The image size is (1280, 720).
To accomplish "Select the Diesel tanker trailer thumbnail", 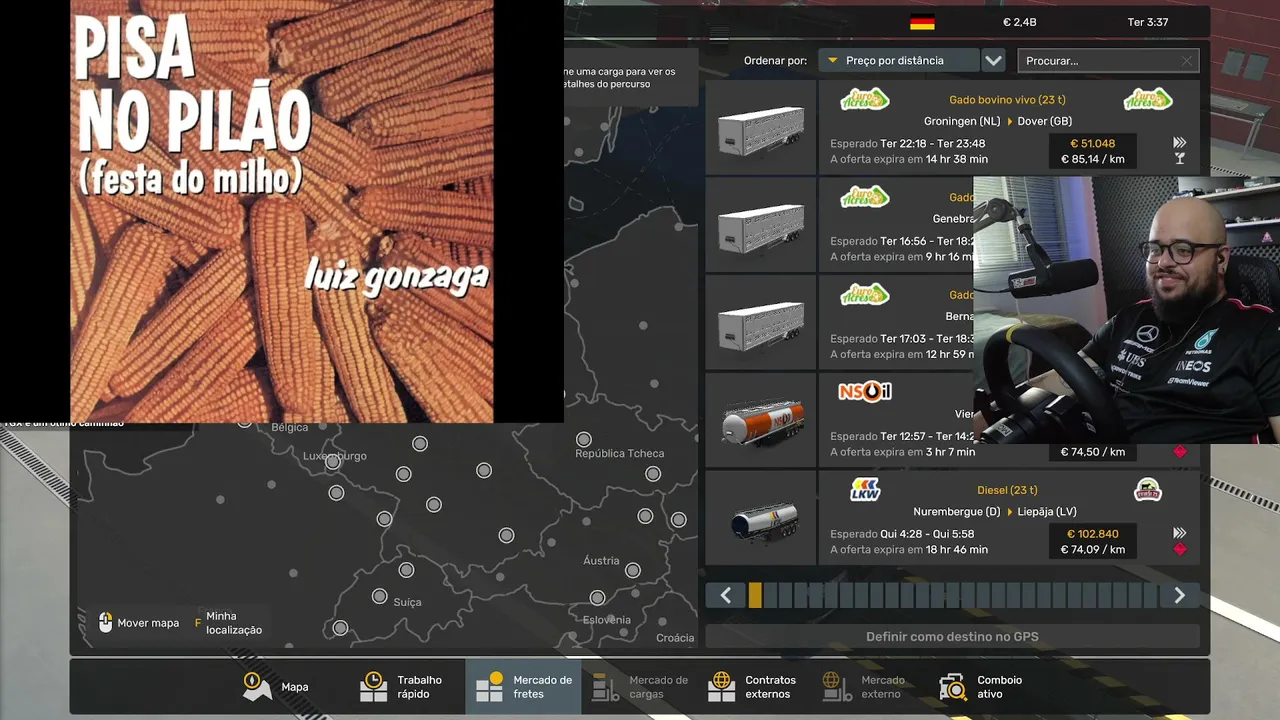I will point(761,519).
